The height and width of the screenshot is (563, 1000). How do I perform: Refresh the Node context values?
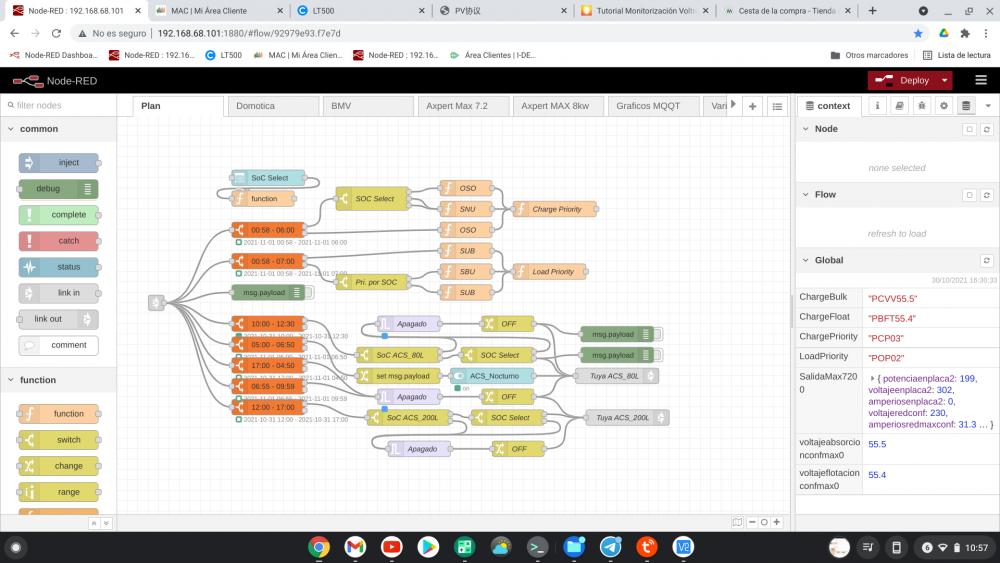[x=987, y=129]
